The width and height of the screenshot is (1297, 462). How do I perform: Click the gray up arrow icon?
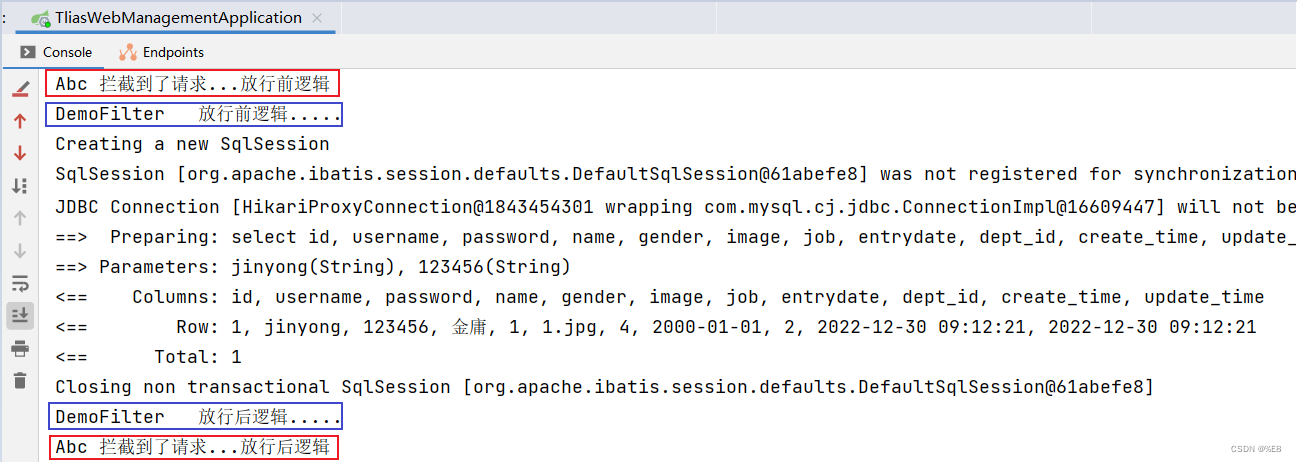[x=20, y=218]
